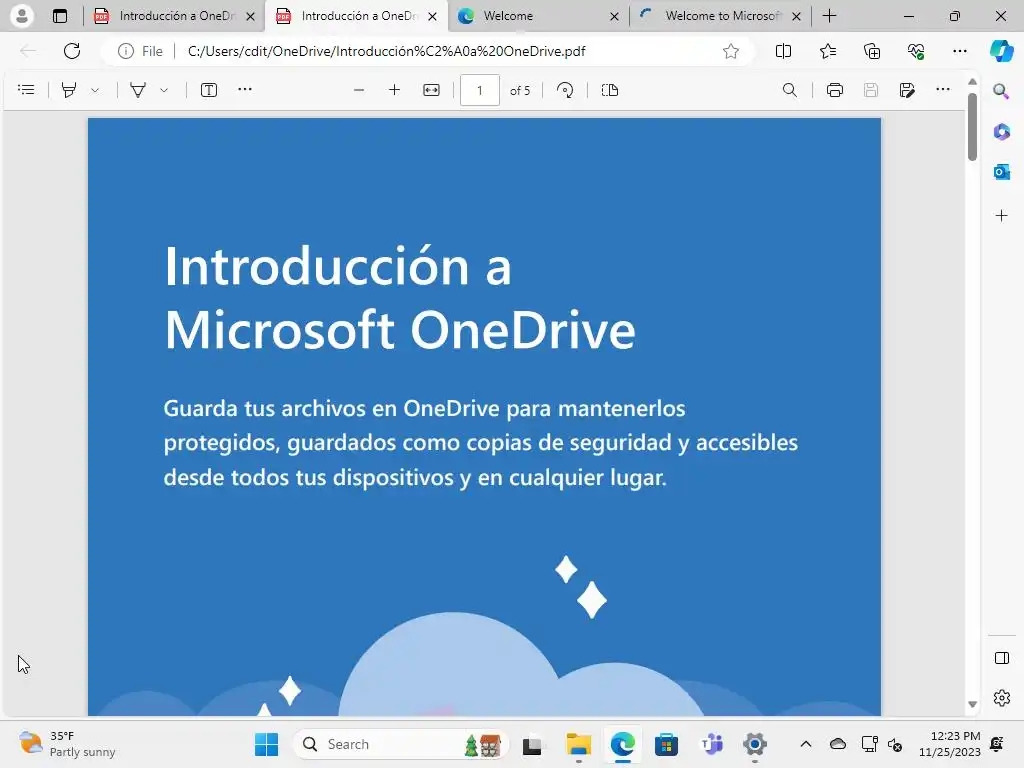Open the sidebar Search tool
This screenshot has width=1024, height=768.
[x=1001, y=91]
